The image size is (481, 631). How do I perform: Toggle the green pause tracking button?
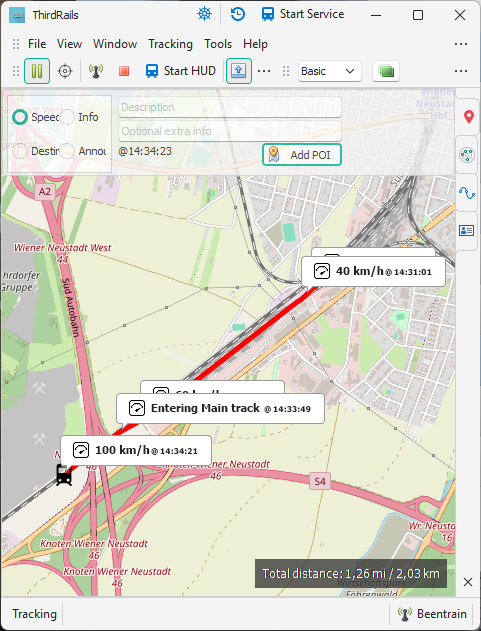coord(37,71)
